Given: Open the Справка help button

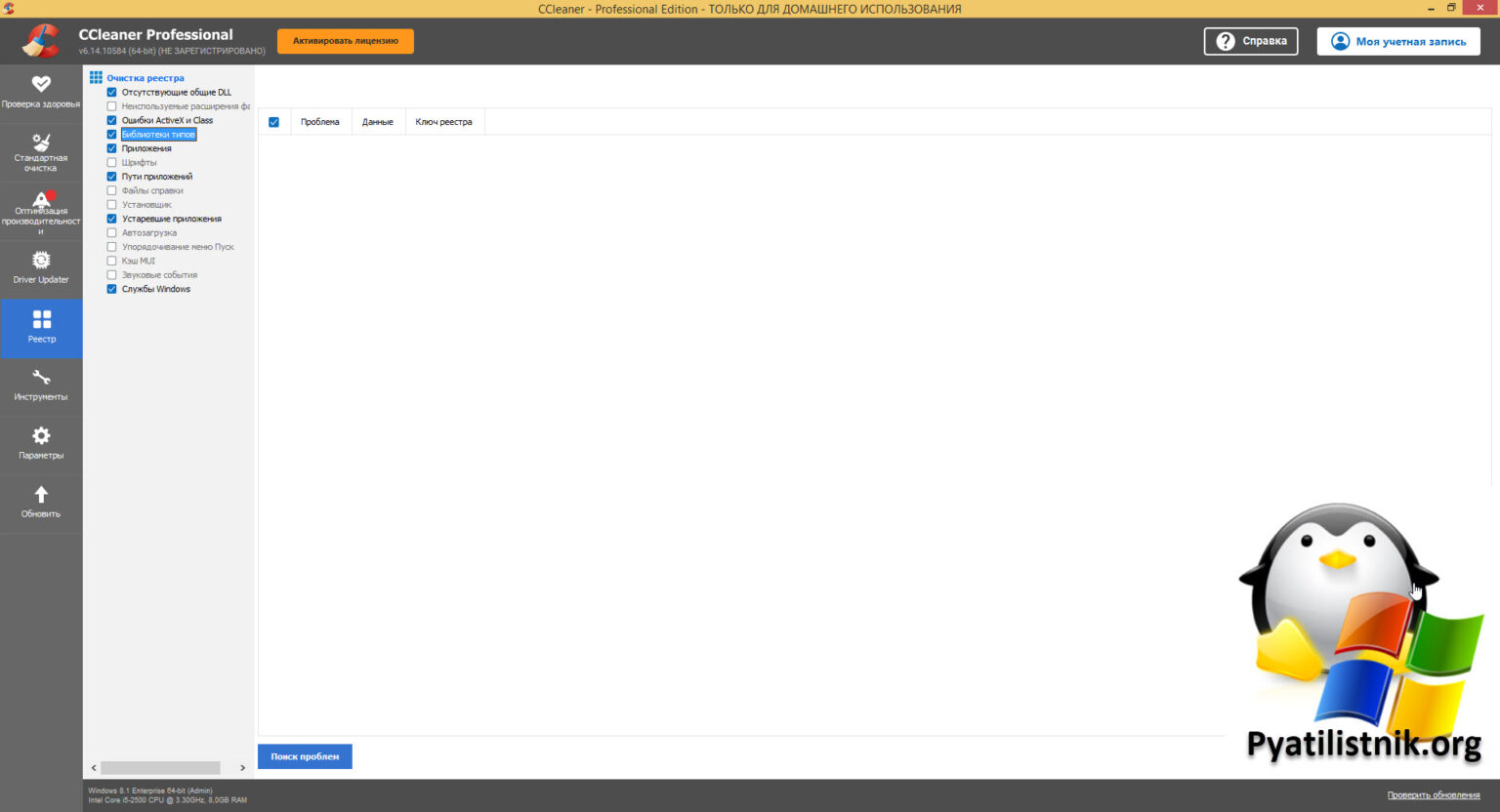Looking at the screenshot, I should 1251,41.
